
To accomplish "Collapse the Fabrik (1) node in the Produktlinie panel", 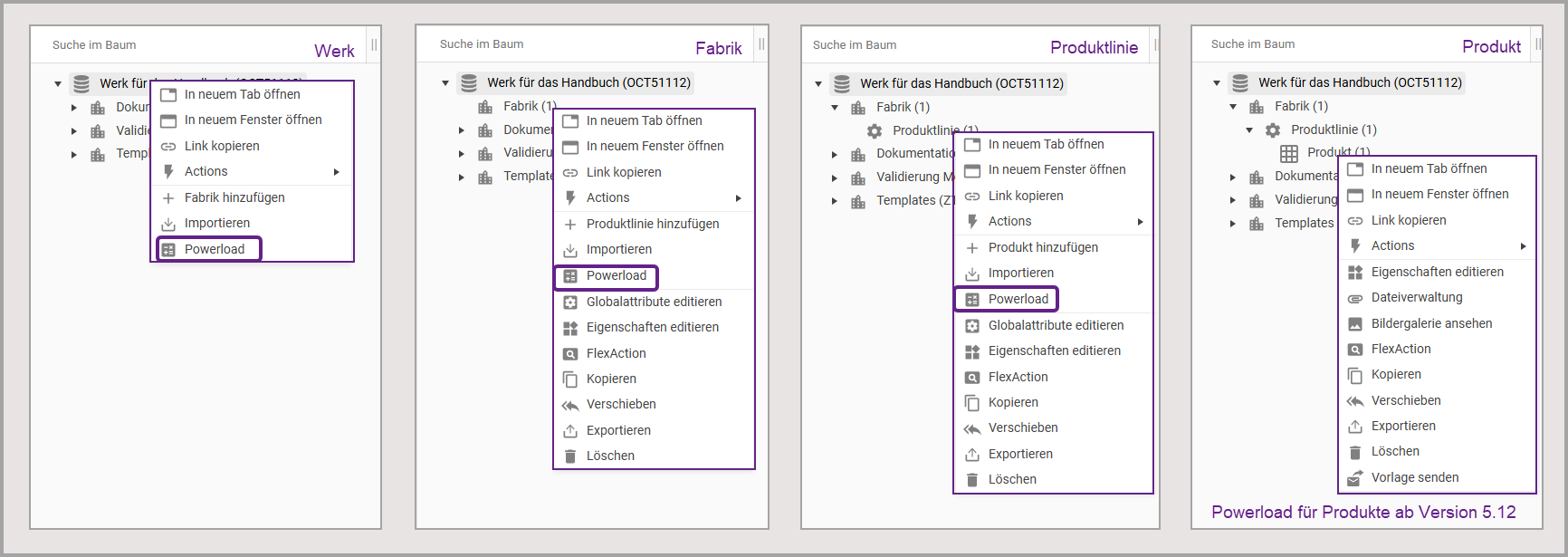I will 835,108.
